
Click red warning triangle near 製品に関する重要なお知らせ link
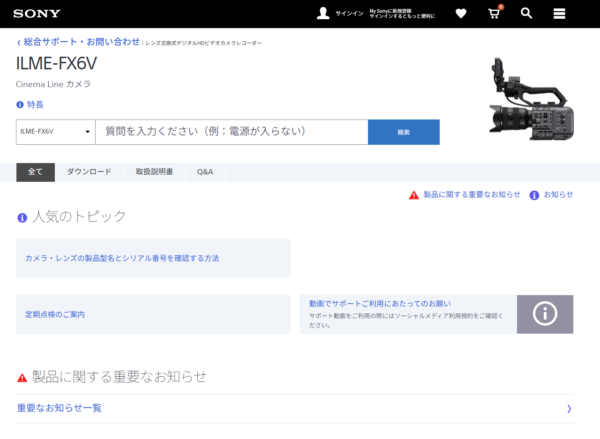414,195
